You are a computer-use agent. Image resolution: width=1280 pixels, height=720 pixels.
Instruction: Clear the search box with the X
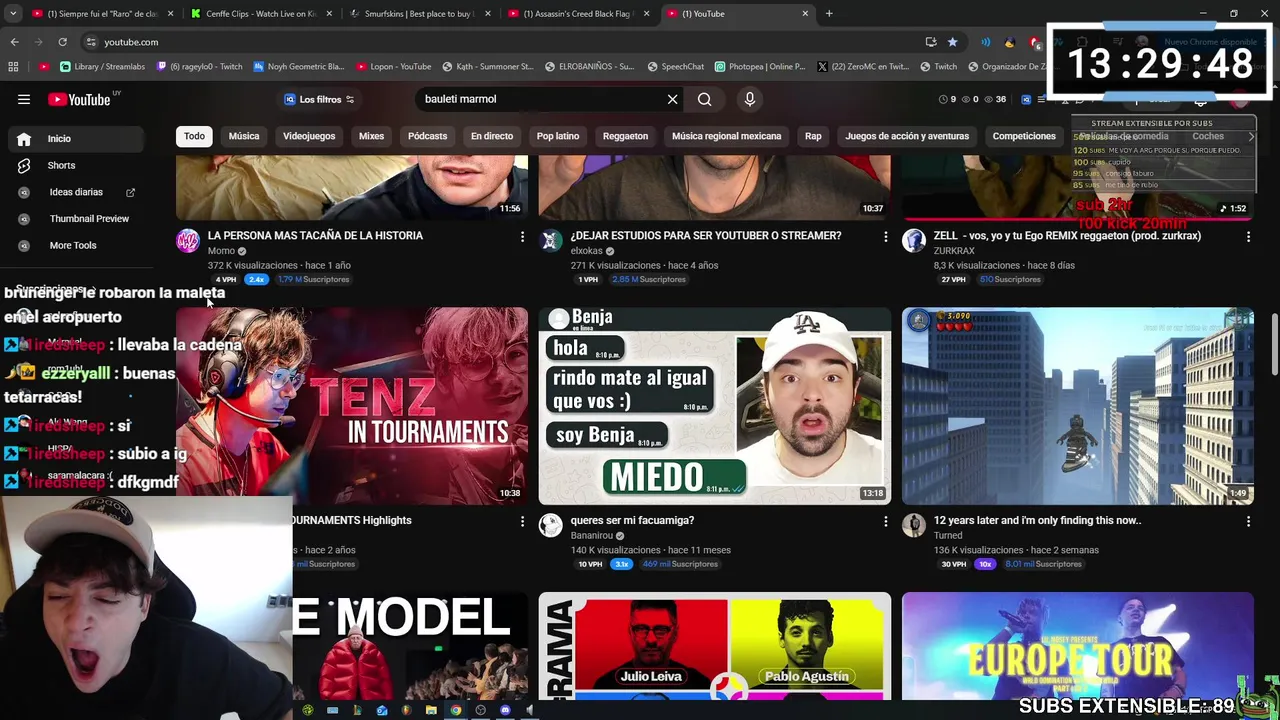coord(672,99)
